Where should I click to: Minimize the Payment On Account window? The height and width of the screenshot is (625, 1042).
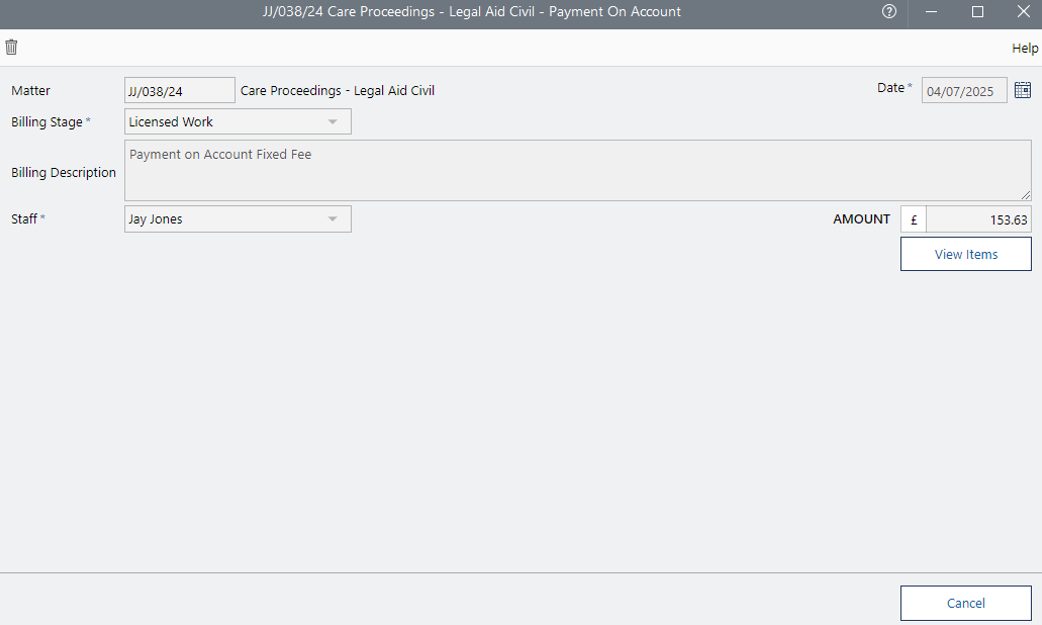(932, 12)
